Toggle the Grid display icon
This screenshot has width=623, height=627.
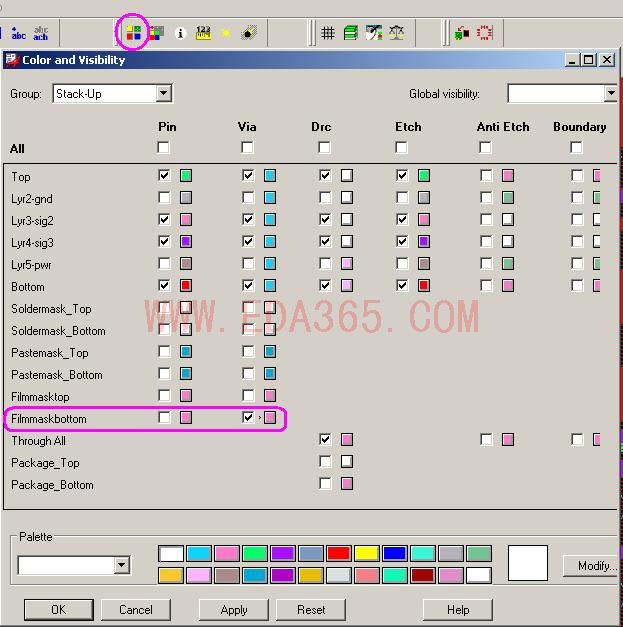point(328,33)
